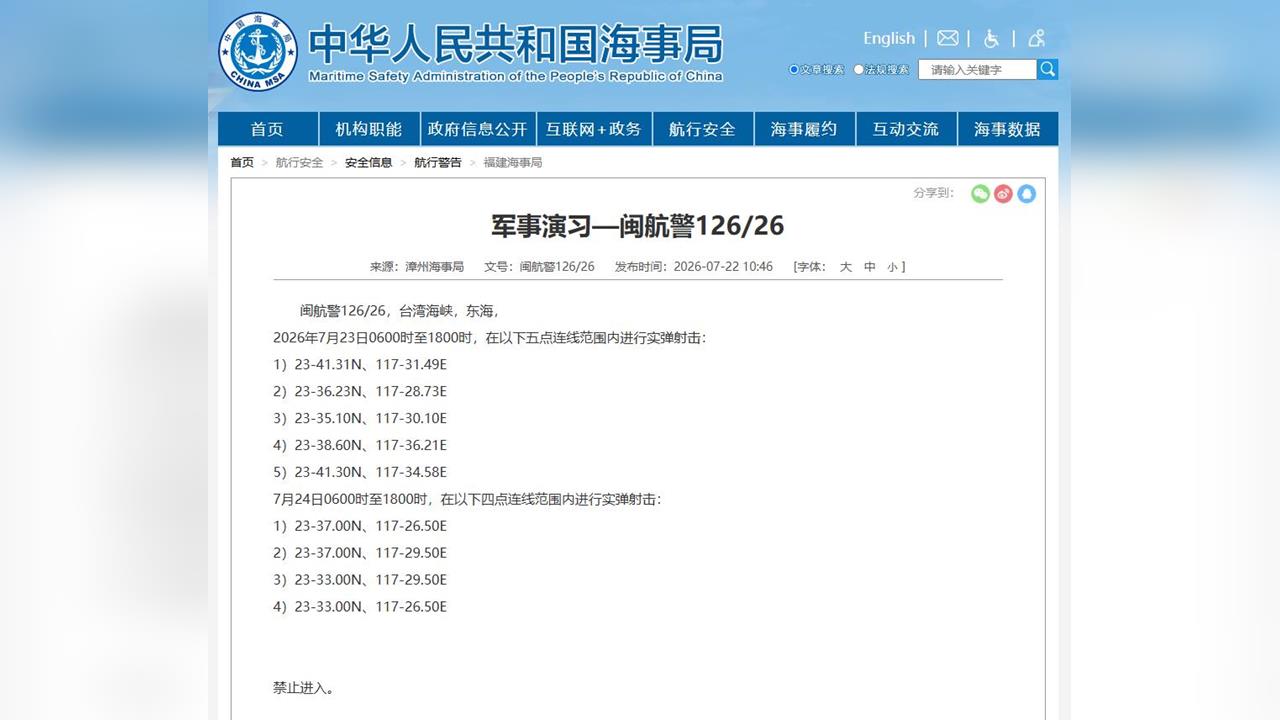
Task: Set font size to 大
Action: click(x=845, y=267)
